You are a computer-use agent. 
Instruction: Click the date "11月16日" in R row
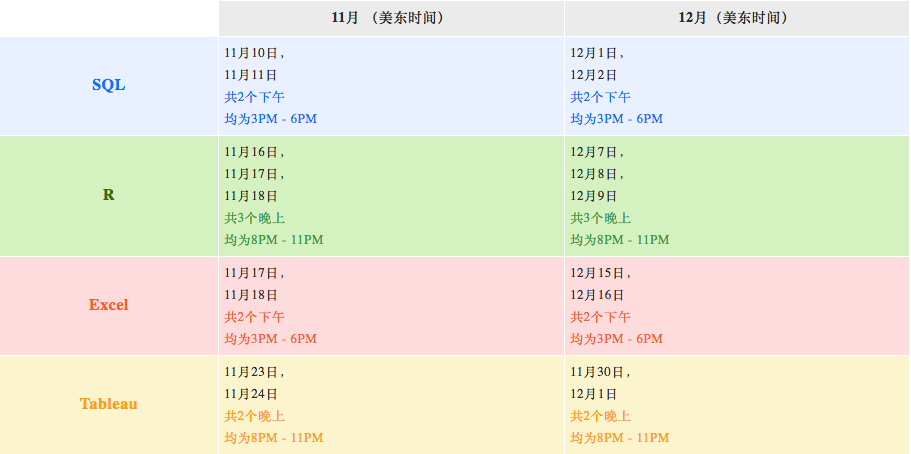tap(251, 152)
